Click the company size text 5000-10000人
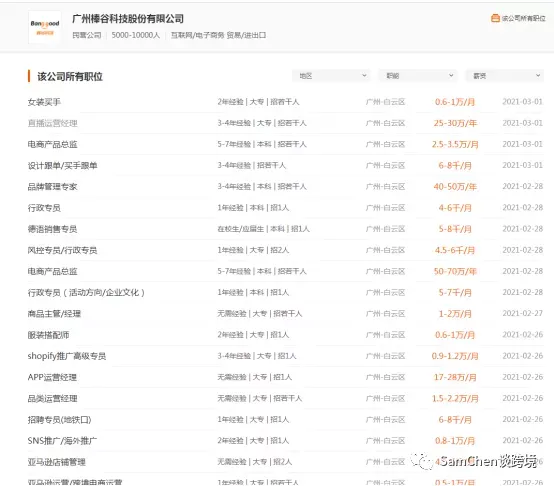The height and width of the screenshot is (486, 554). [136, 35]
